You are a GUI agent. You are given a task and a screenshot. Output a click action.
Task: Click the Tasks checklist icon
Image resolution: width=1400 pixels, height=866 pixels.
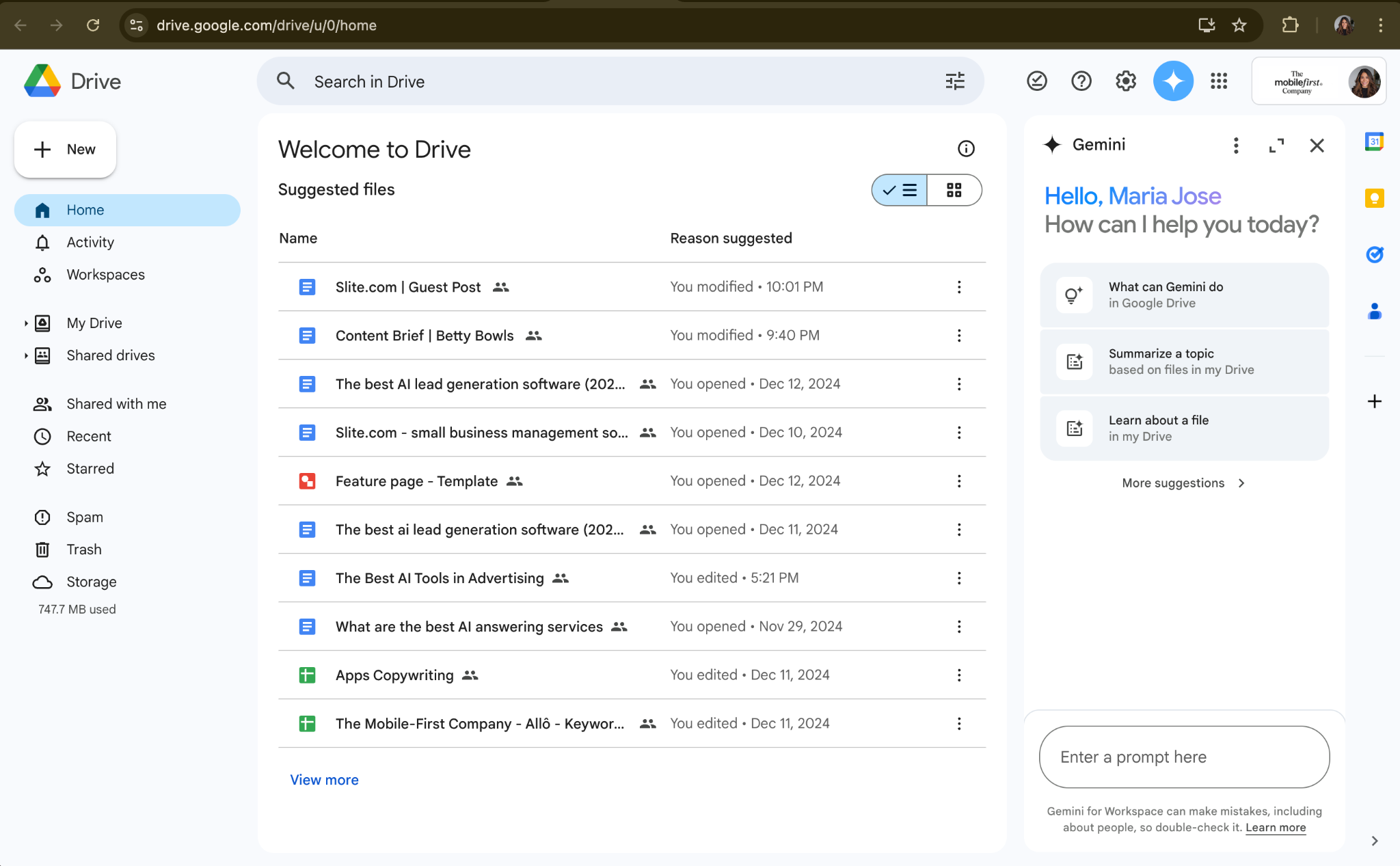[x=1375, y=253]
